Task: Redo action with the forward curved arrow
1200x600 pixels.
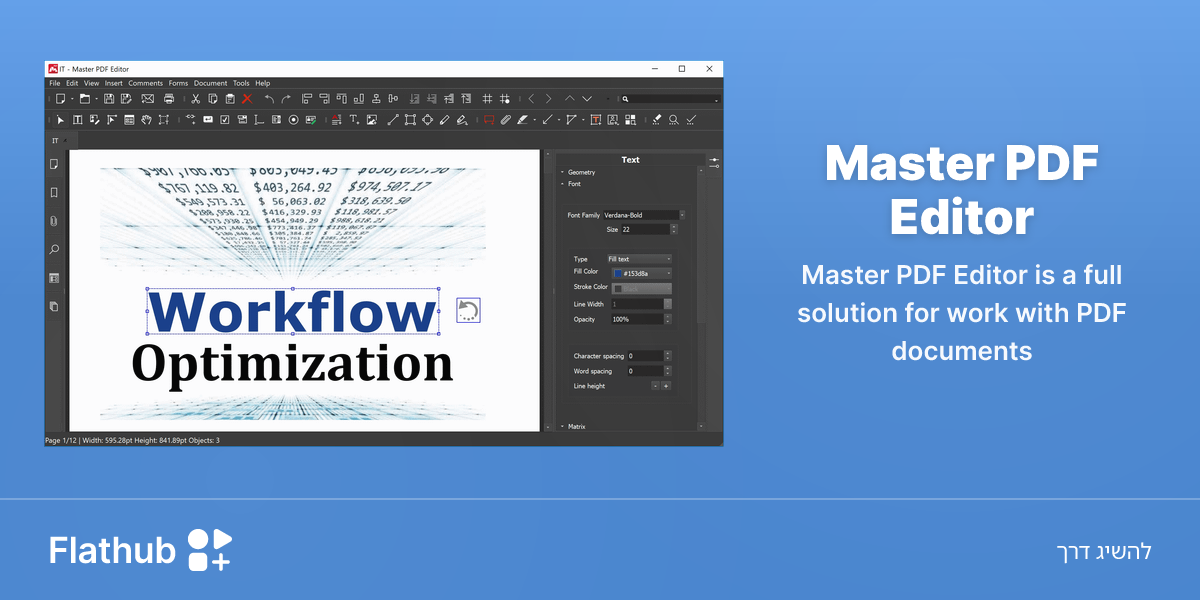Action: (286, 99)
